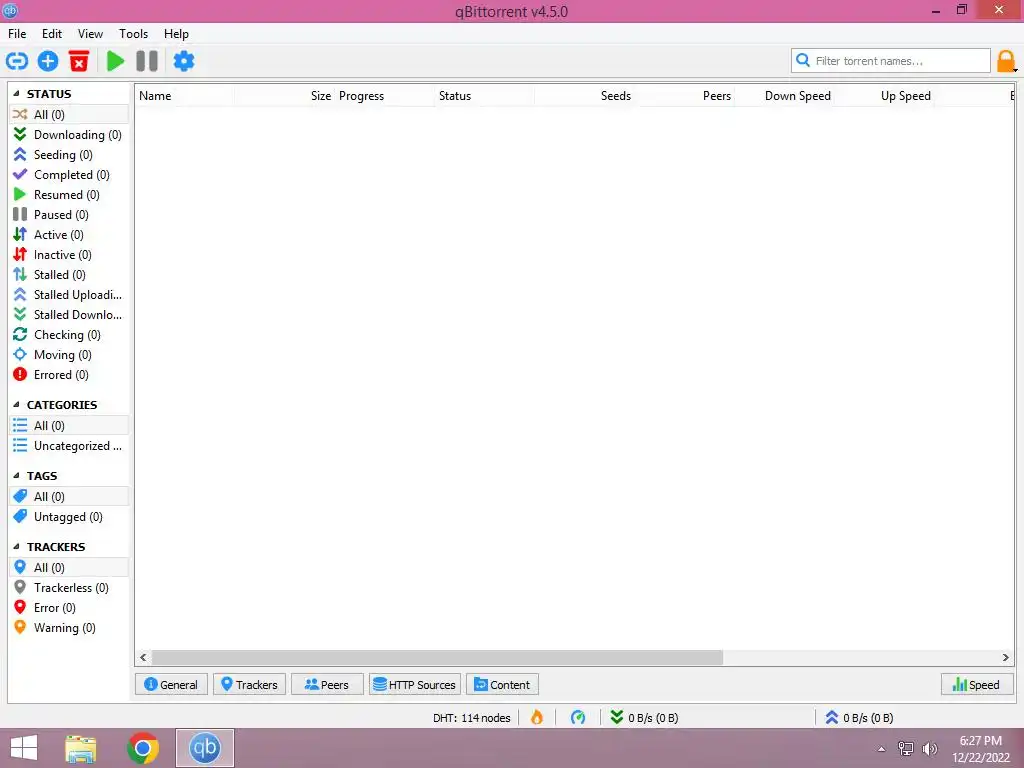
Task: Collapse the CATEGORIES section
Action: (x=16, y=405)
